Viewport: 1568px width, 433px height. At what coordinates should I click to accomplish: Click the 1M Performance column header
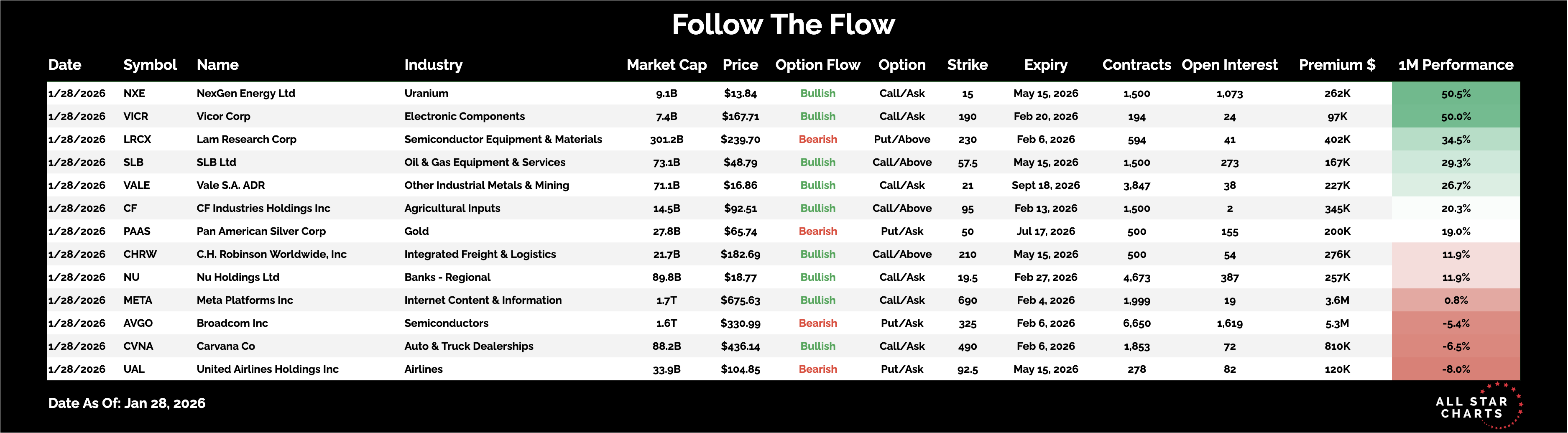1456,65
